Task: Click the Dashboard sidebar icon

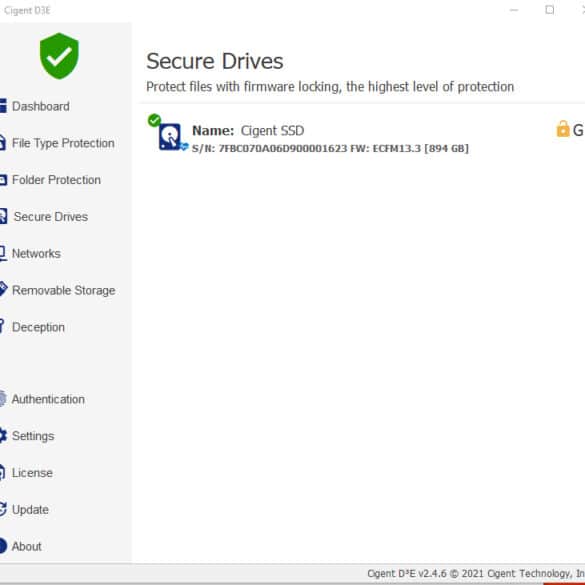Action: pos(3,106)
